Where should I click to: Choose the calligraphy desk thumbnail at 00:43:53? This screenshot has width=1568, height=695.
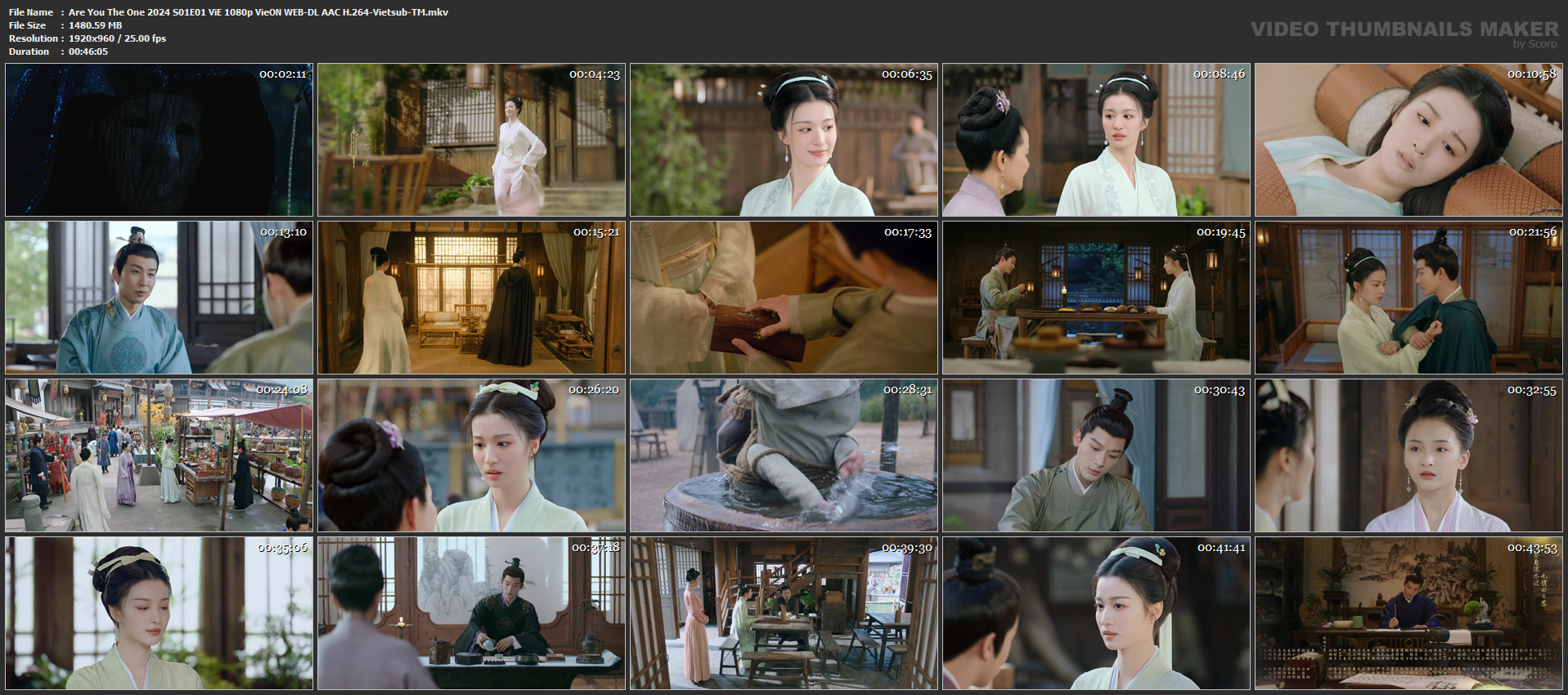pos(1409,613)
